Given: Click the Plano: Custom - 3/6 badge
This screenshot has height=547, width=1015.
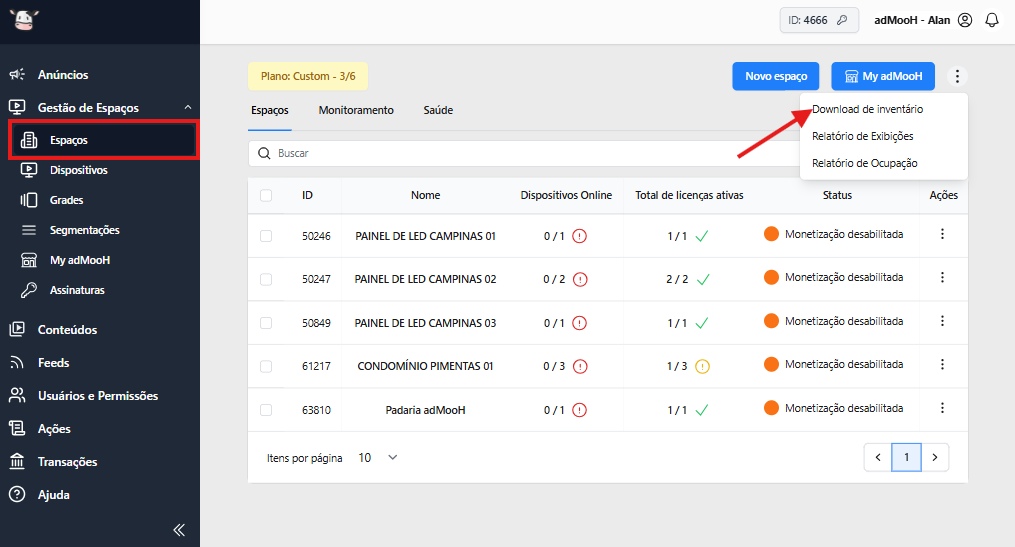Looking at the screenshot, I should pyautogui.click(x=308, y=76).
